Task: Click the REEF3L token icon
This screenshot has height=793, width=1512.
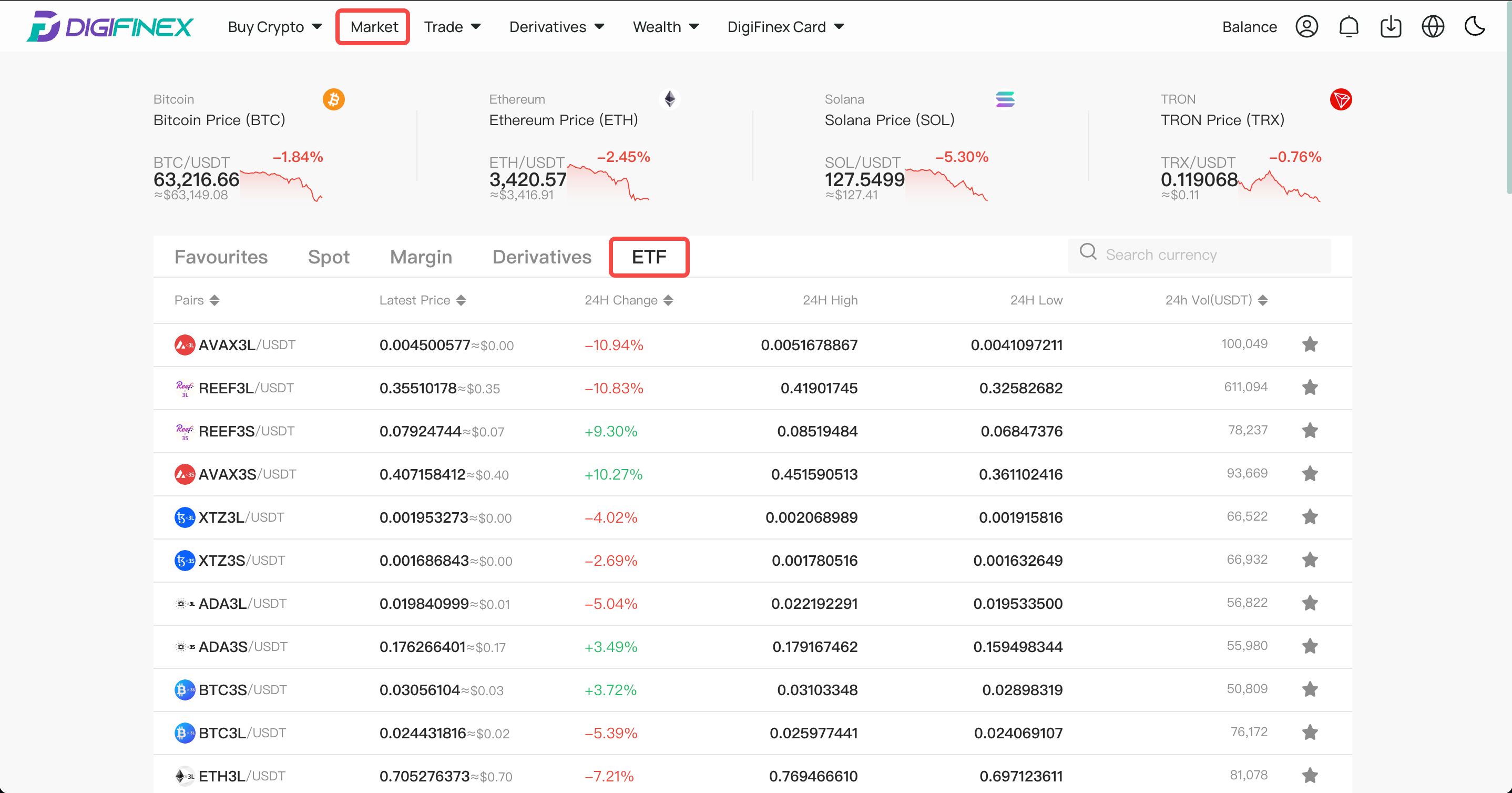Action: click(185, 388)
